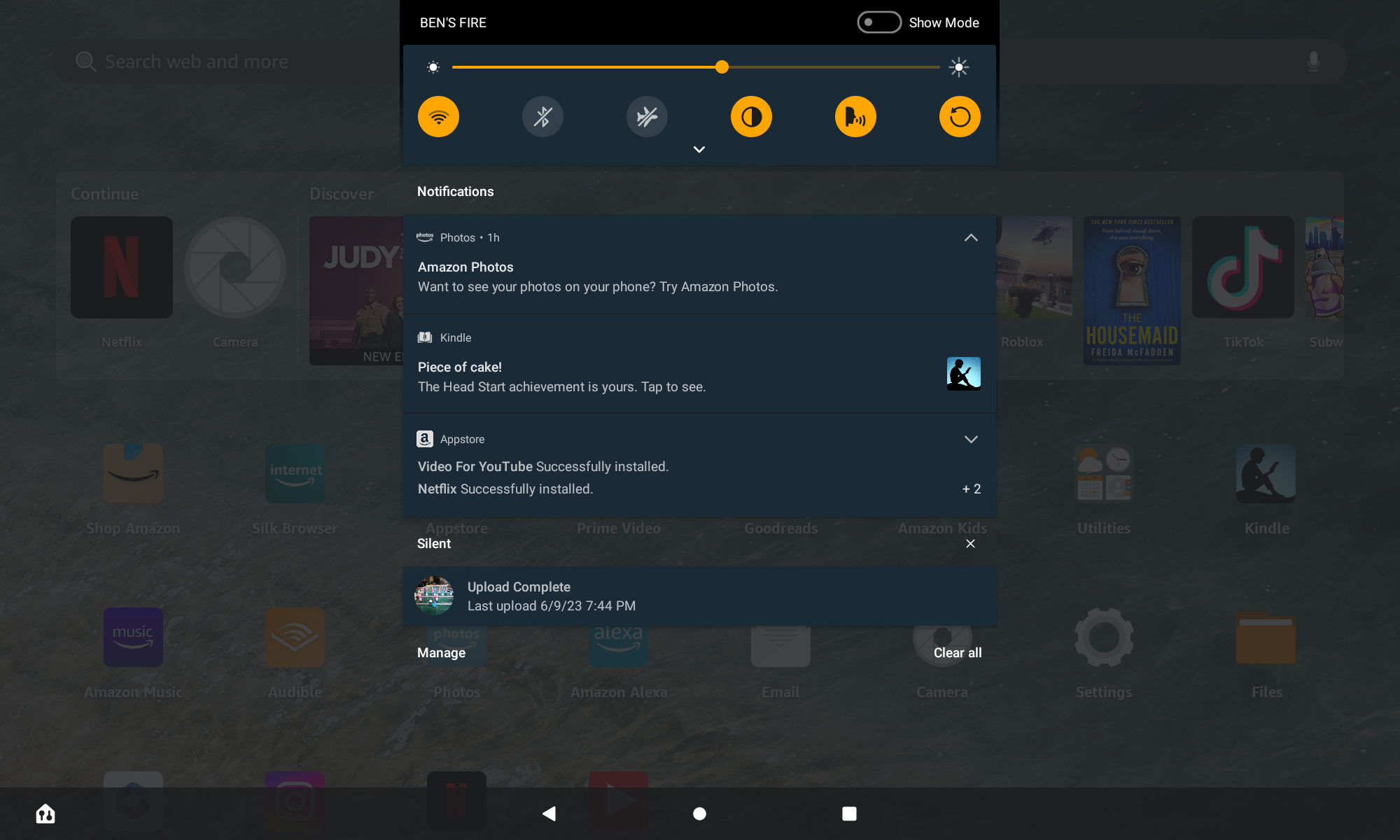
Task: Tap the back triangle navigation button
Action: [549, 813]
